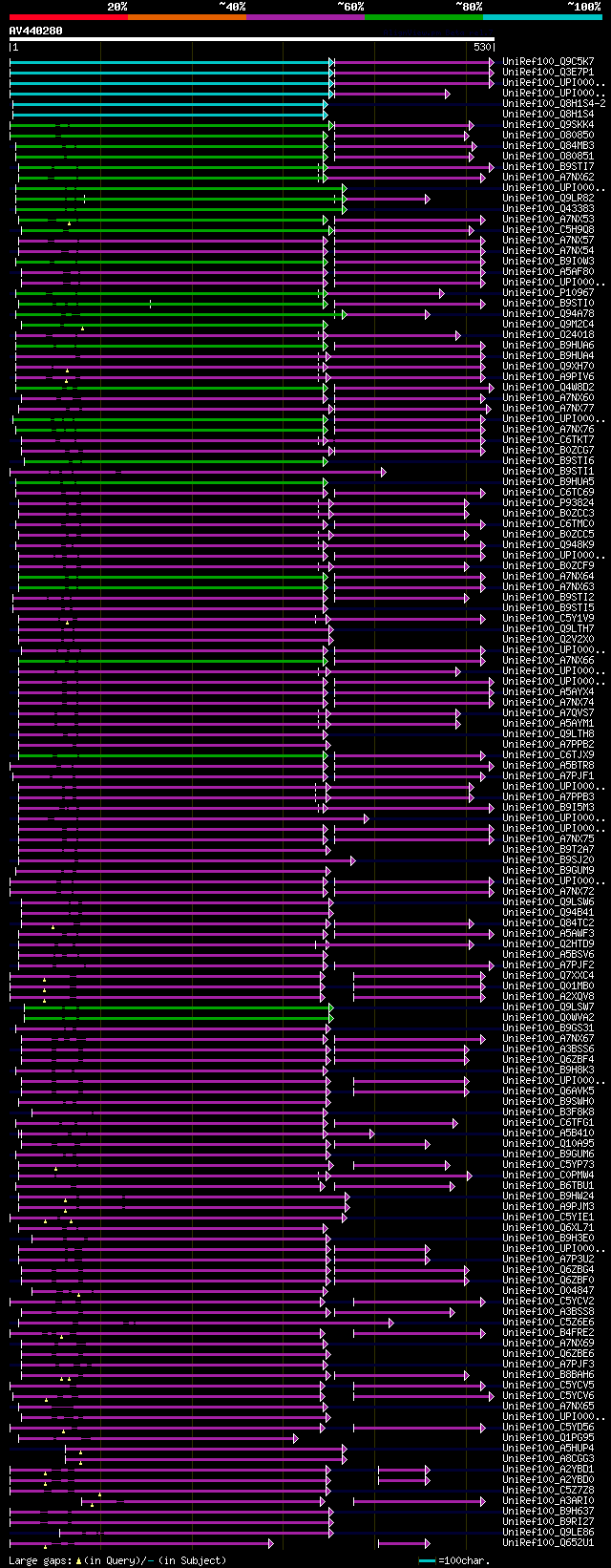Image resolution: width=611 pixels, height=1568 pixels.
Task: Select the UniRef100_Q948K9 hit
Action: pyautogui.click(x=548, y=544)
